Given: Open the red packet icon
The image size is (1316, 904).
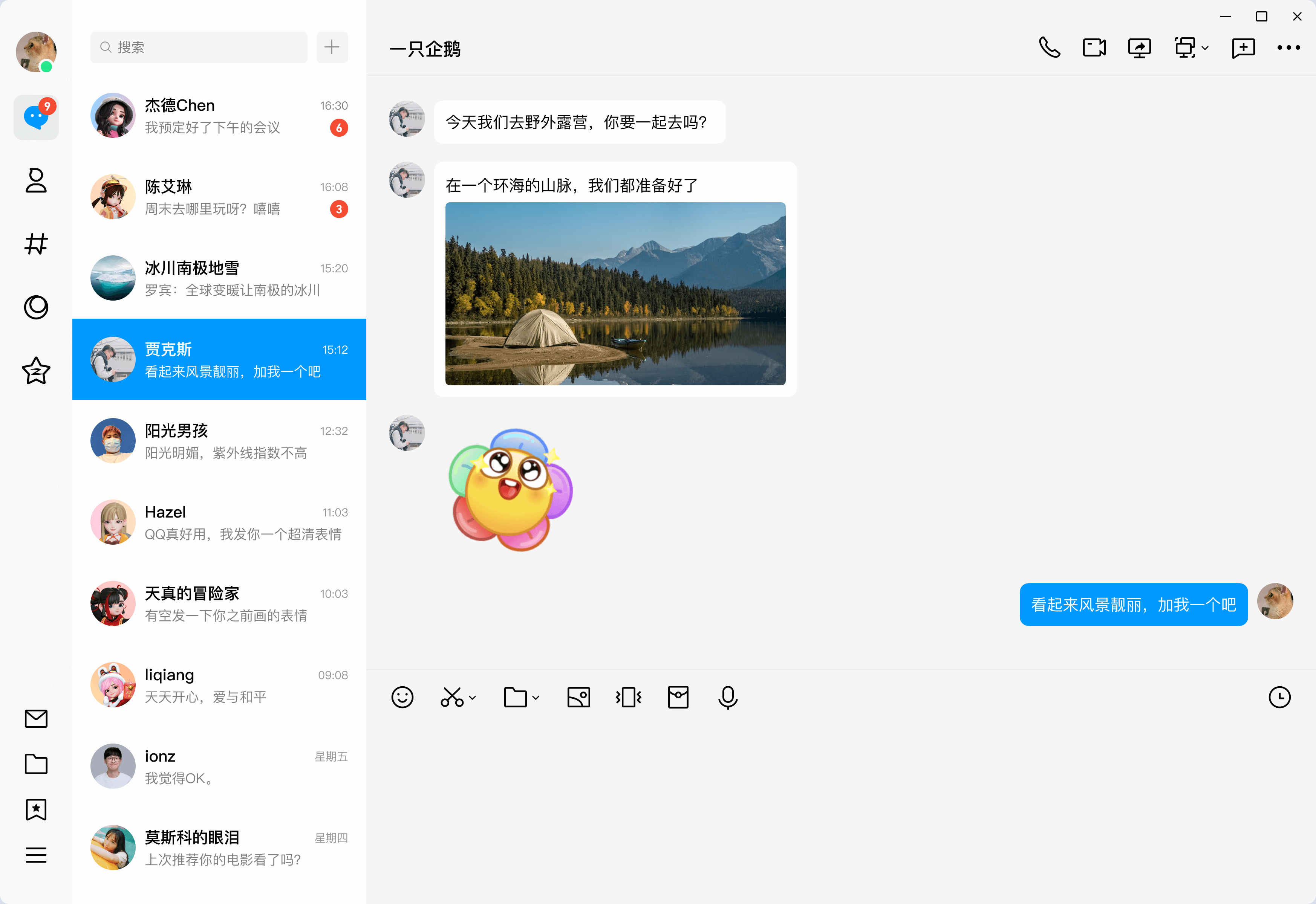Looking at the screenshot, I should [x=678, y=697].
